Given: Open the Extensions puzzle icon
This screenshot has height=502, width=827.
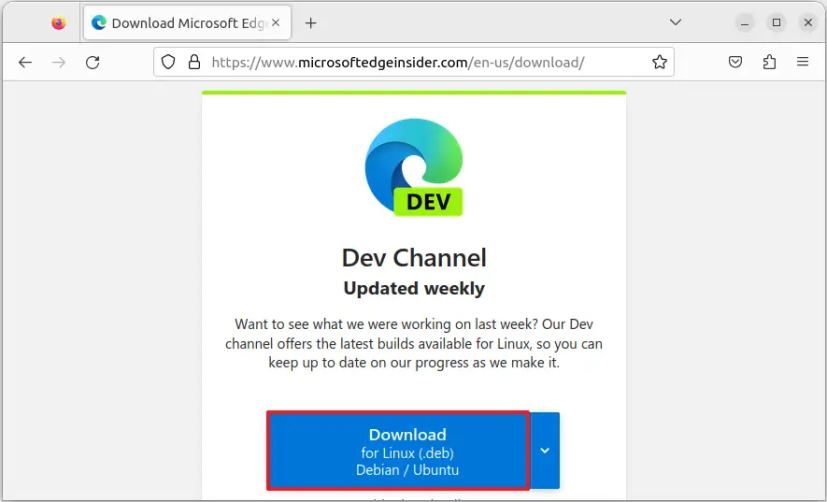Looking at the screenshot, I should 769,62.
